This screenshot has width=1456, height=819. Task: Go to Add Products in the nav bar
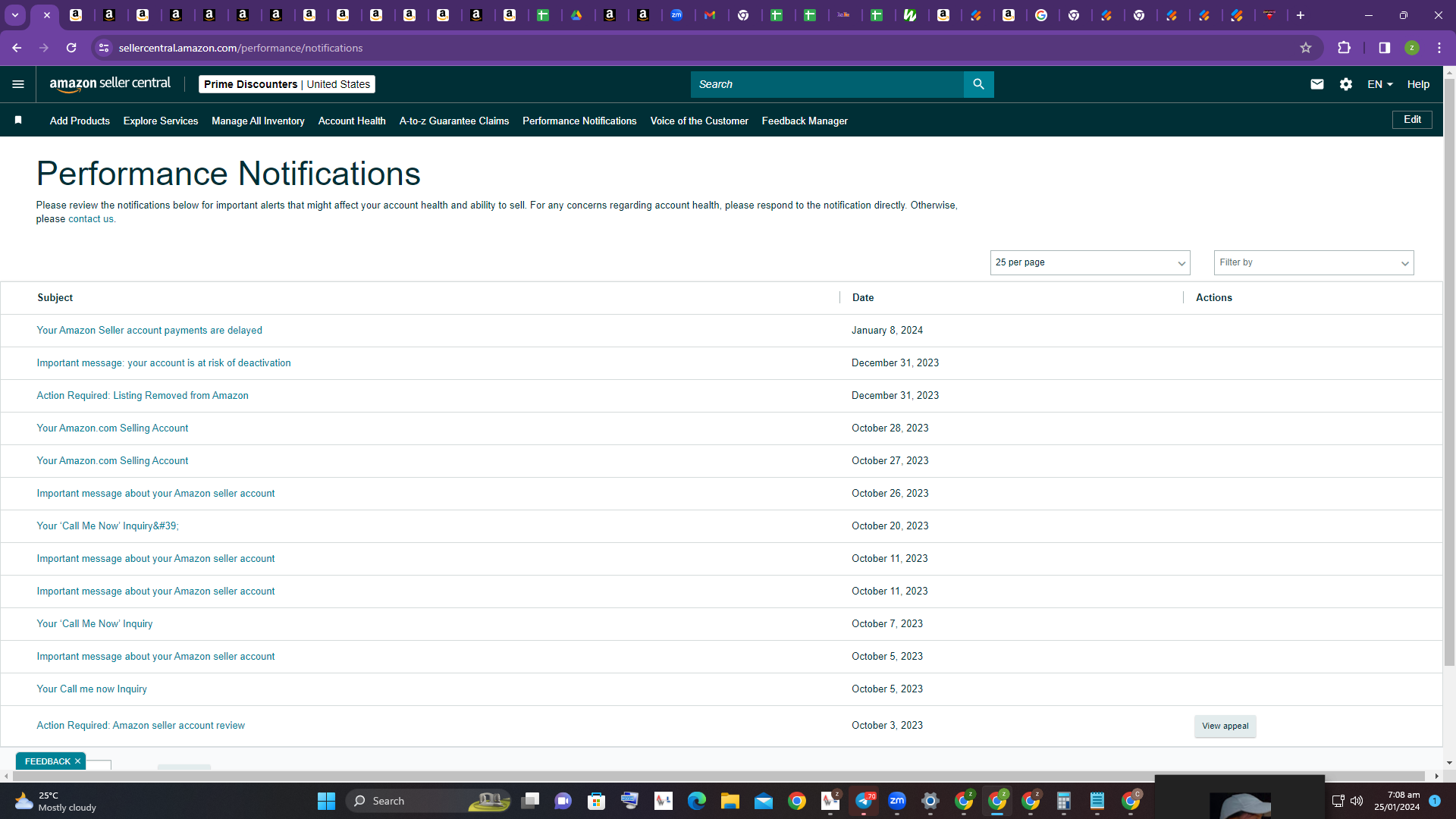click(80, 121)
